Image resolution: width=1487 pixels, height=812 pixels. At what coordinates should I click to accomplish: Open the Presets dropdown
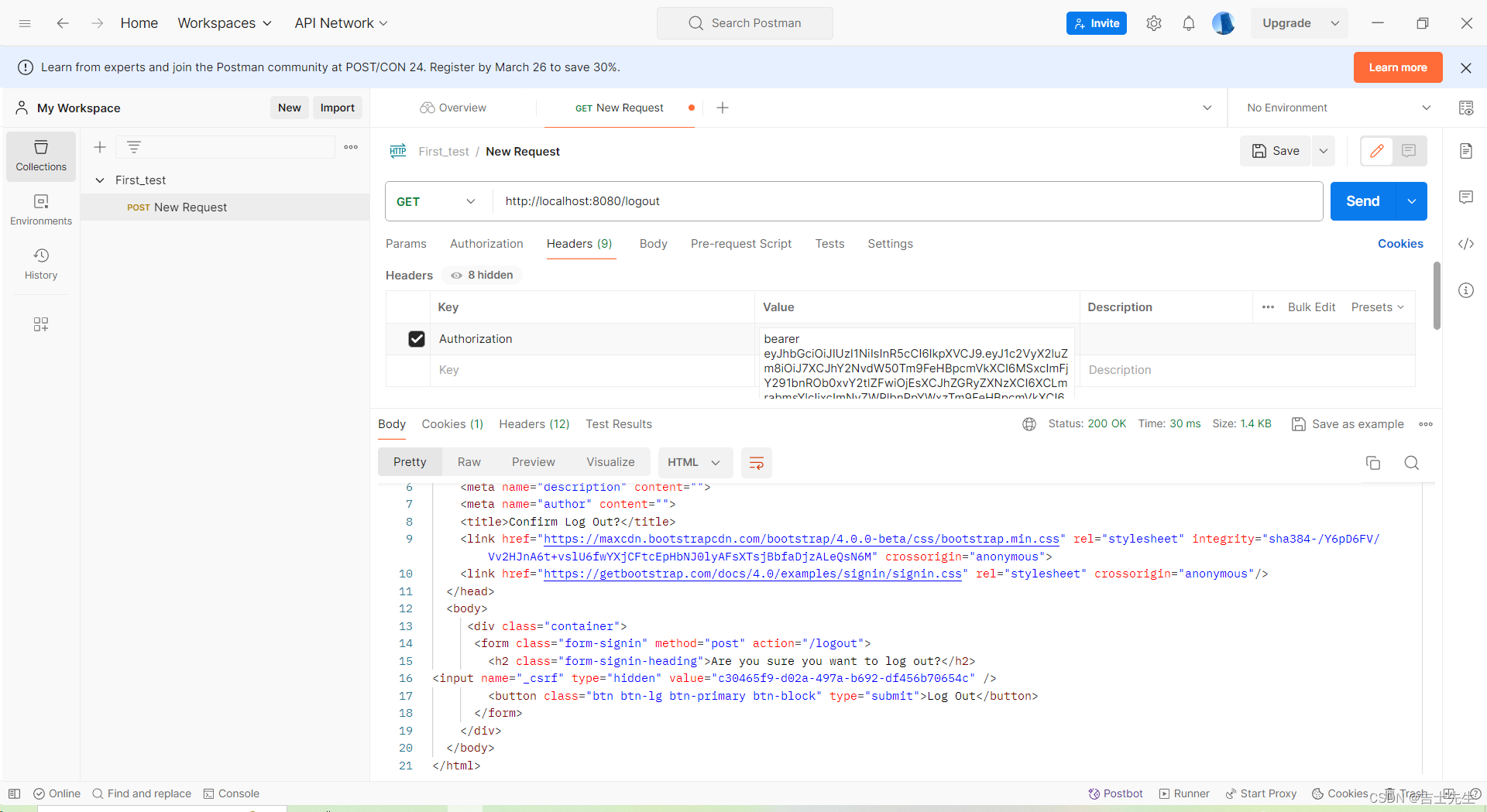(1378, 307)
